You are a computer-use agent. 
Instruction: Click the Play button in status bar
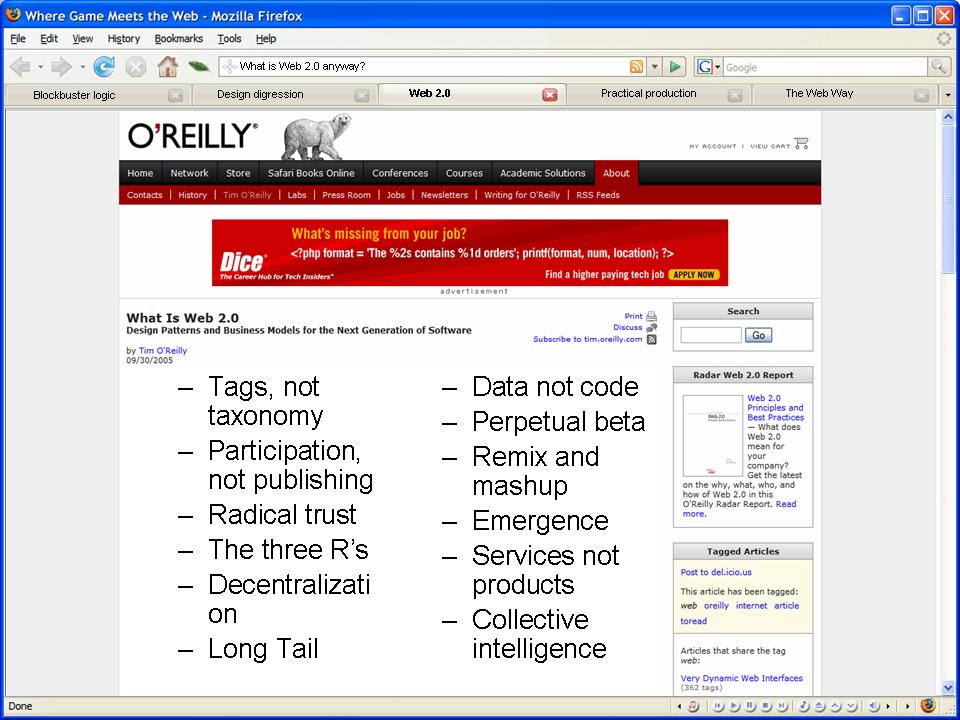735,706
